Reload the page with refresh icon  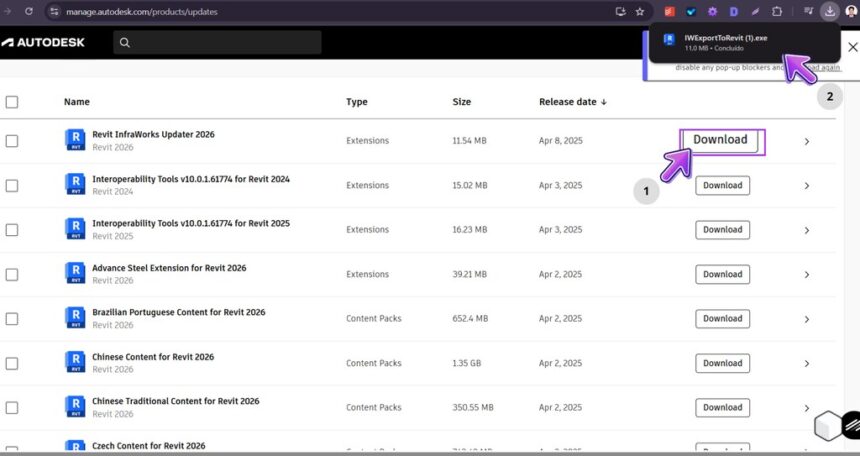(29, 12)
